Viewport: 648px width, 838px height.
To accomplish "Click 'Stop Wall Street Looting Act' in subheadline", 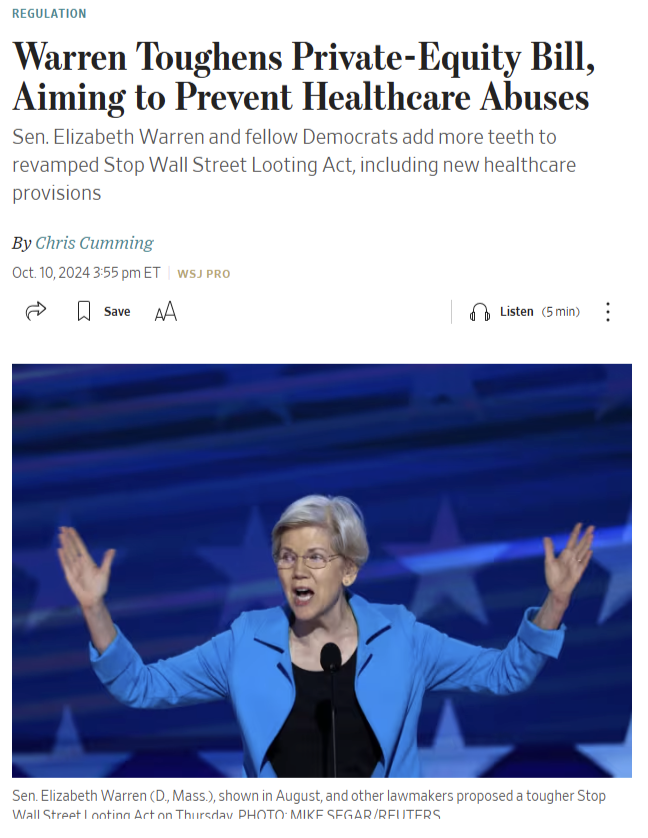I will click(x=228, y=165).
